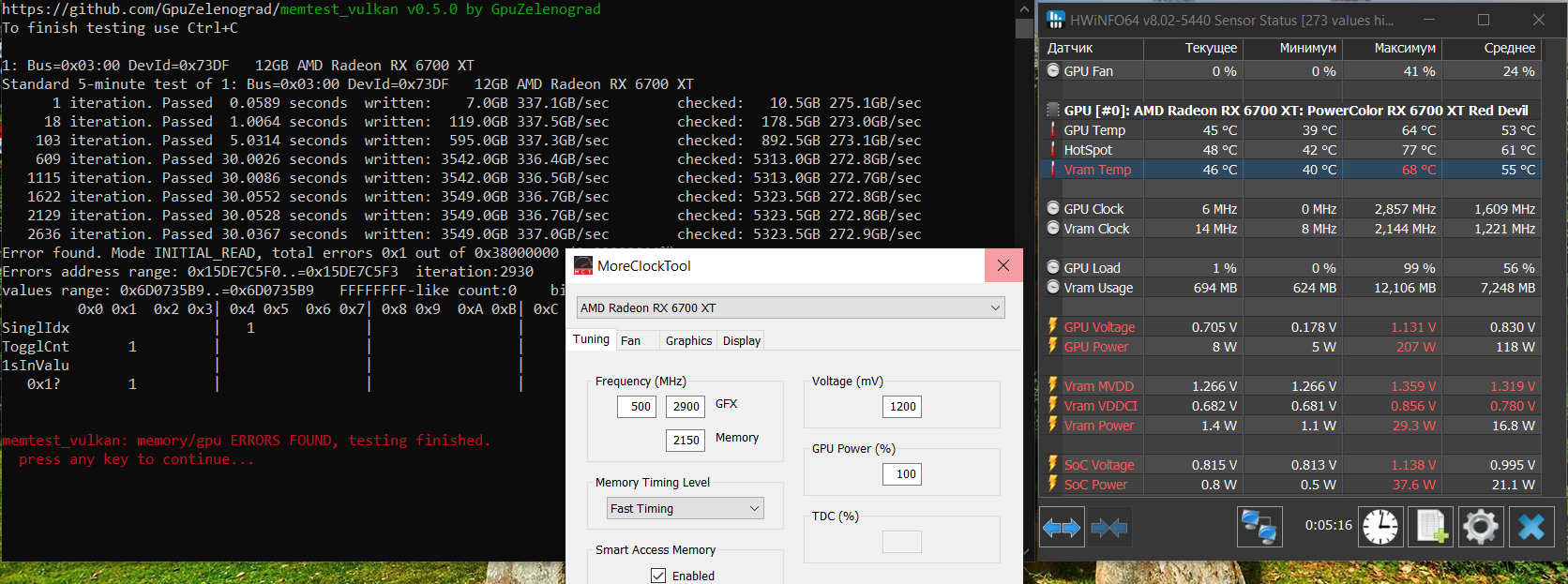Click the empty TDC percent field
This screenshot has height=584, width=1568.
pos(902,542)
